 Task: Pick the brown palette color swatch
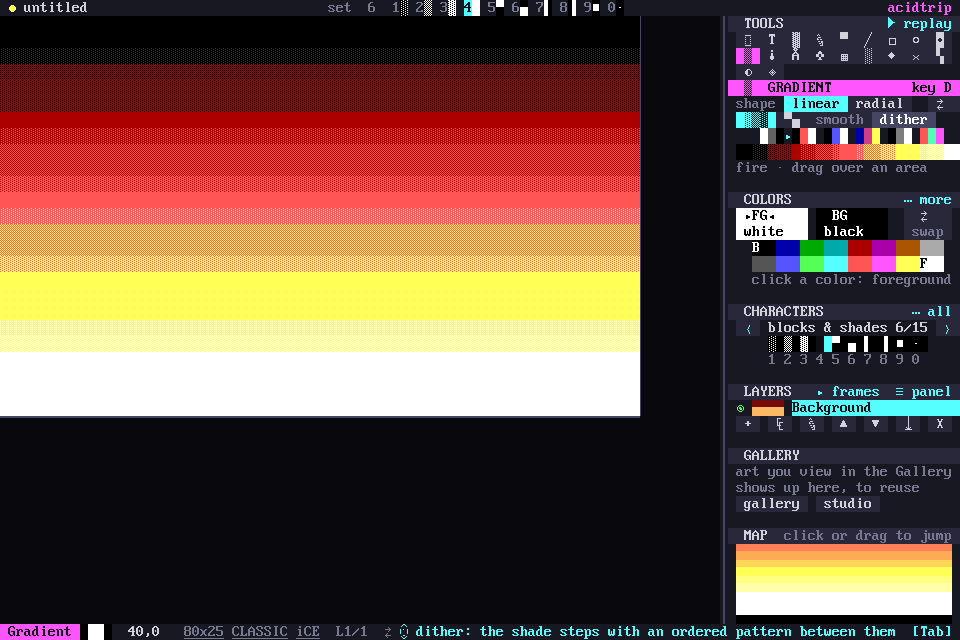click(907, 248)
